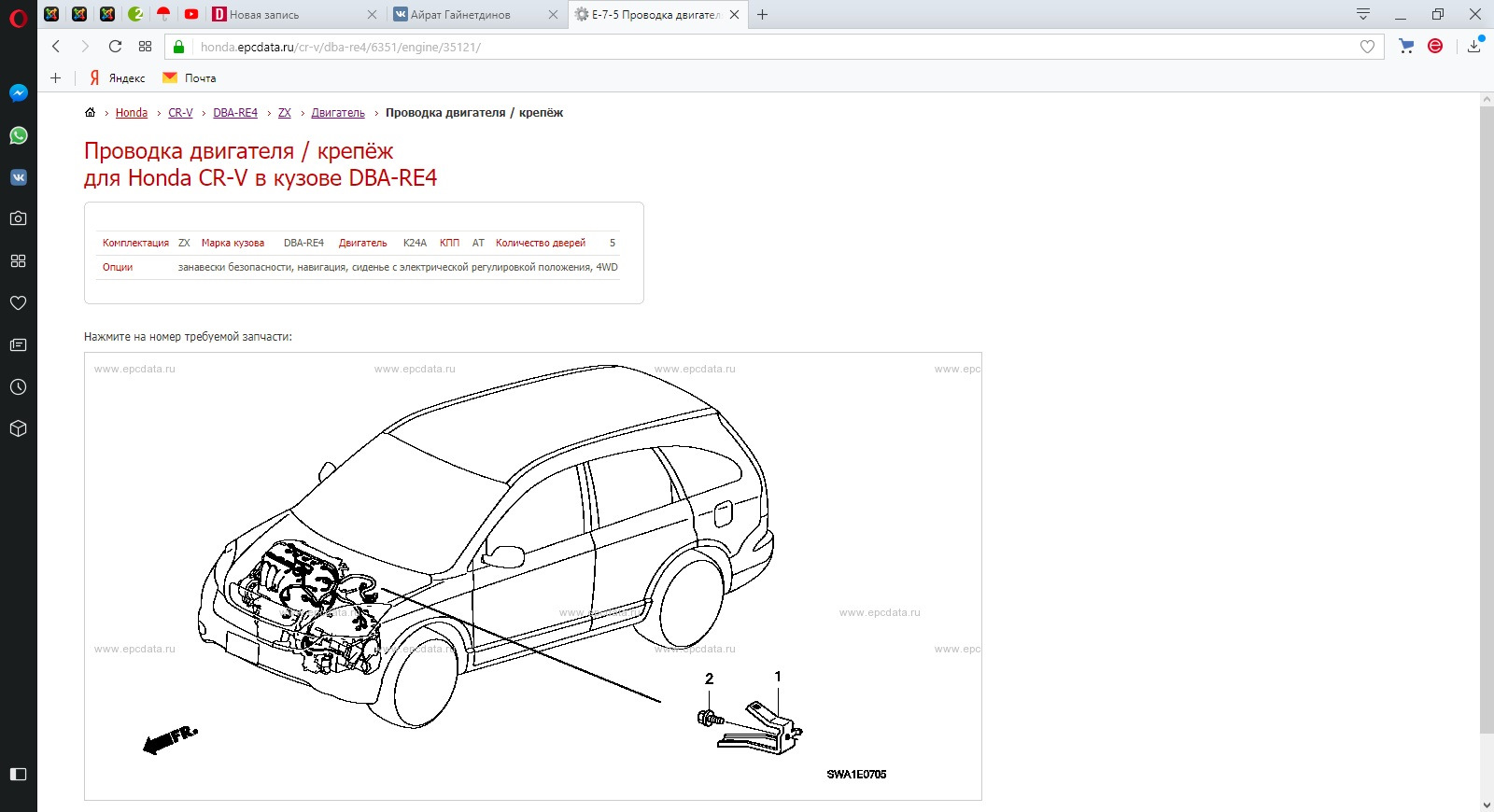This screenshot has height=812, width=1494.
Task: Click the scrollbar down arrow
Action: pyautogui.click(x=1486, y=804)
